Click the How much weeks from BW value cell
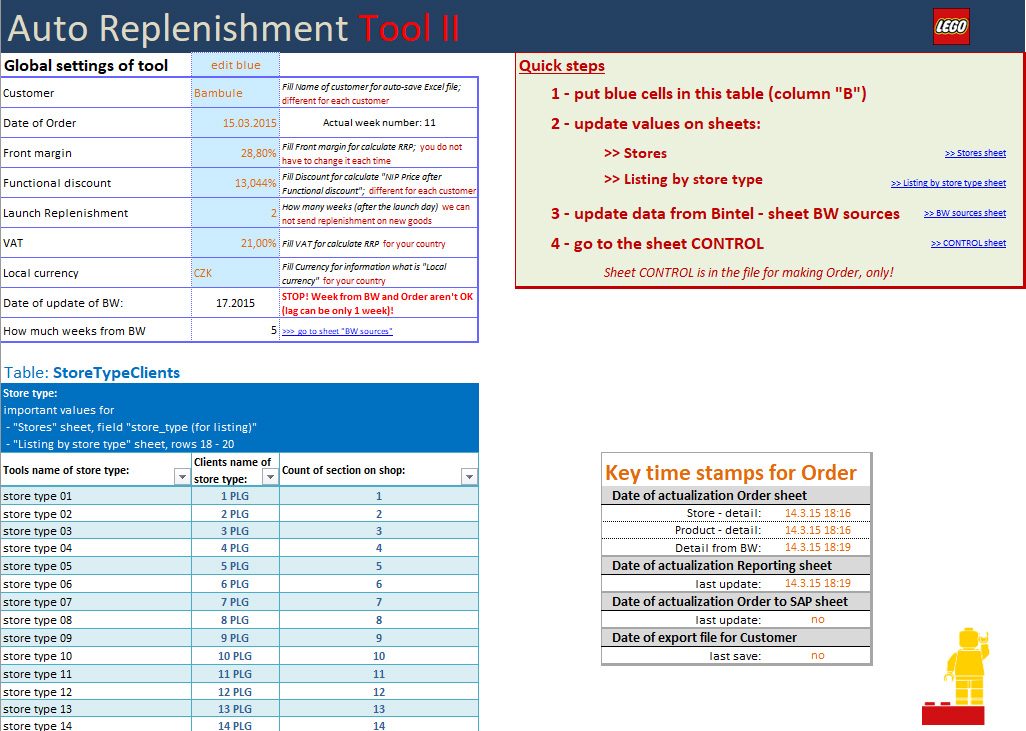 point(236,330)
